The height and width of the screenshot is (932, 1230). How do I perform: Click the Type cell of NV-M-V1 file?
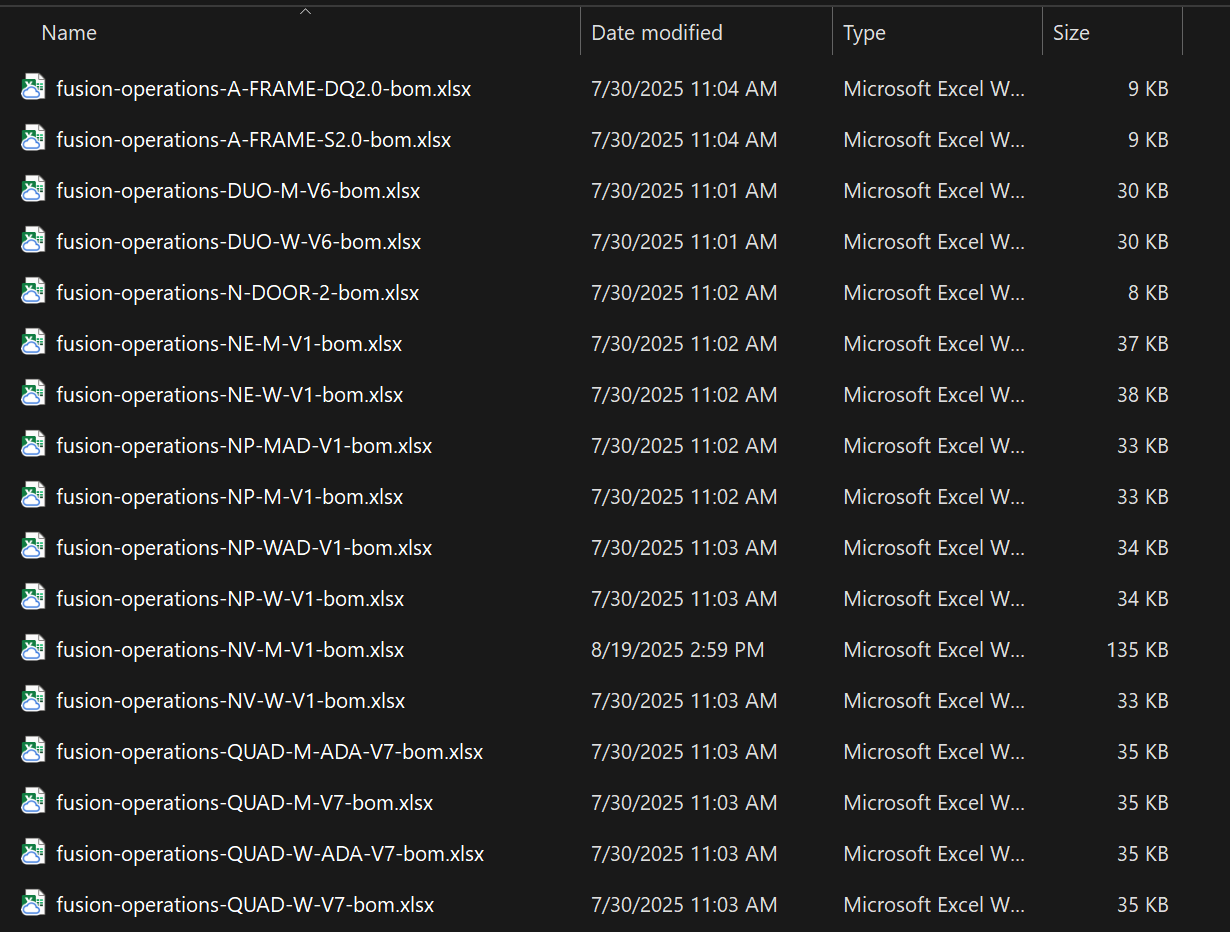[934, 649]
